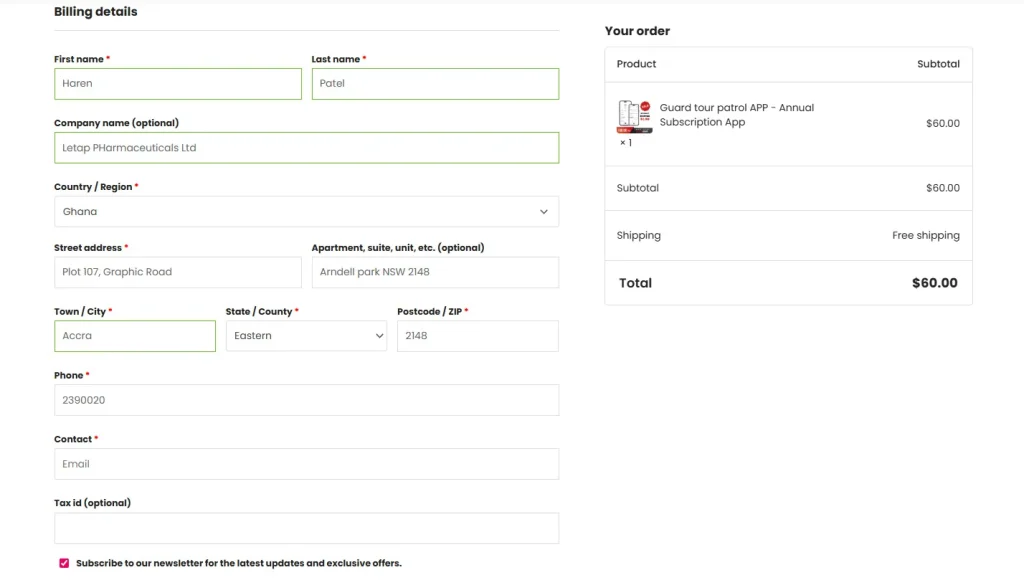This screenshot has width=1024, height=580.
Task: Click the newsletter subscription label text
Action: 238,563
